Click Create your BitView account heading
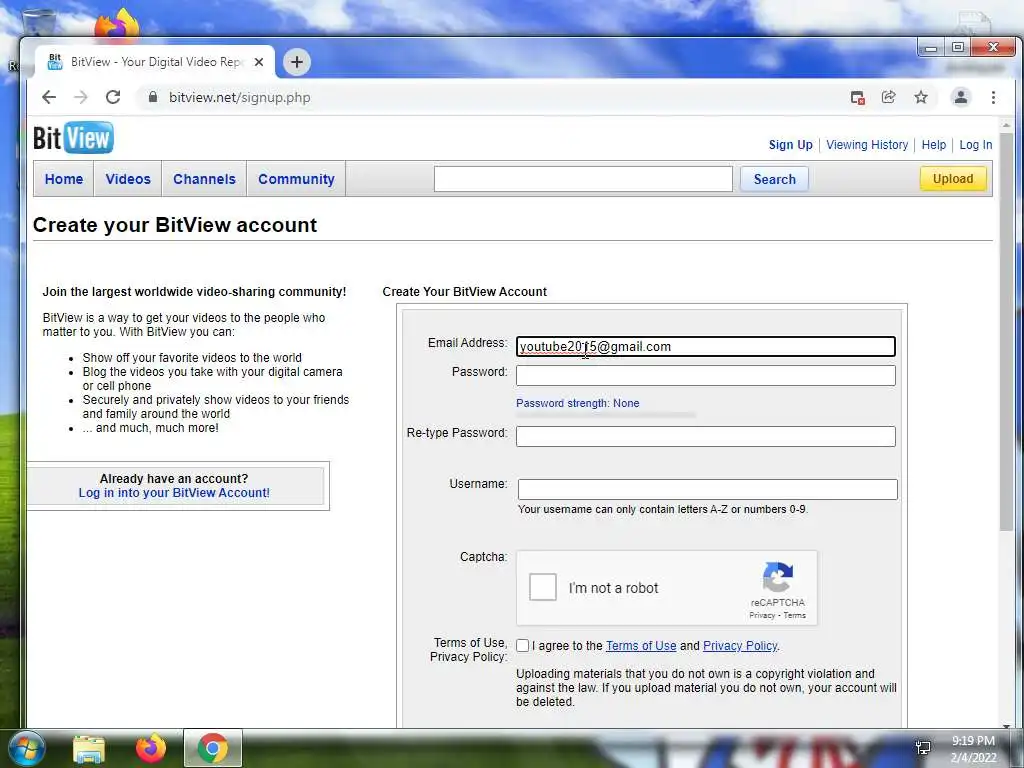The width and height of the screenshot is (1024, 768). click(175, 225)
